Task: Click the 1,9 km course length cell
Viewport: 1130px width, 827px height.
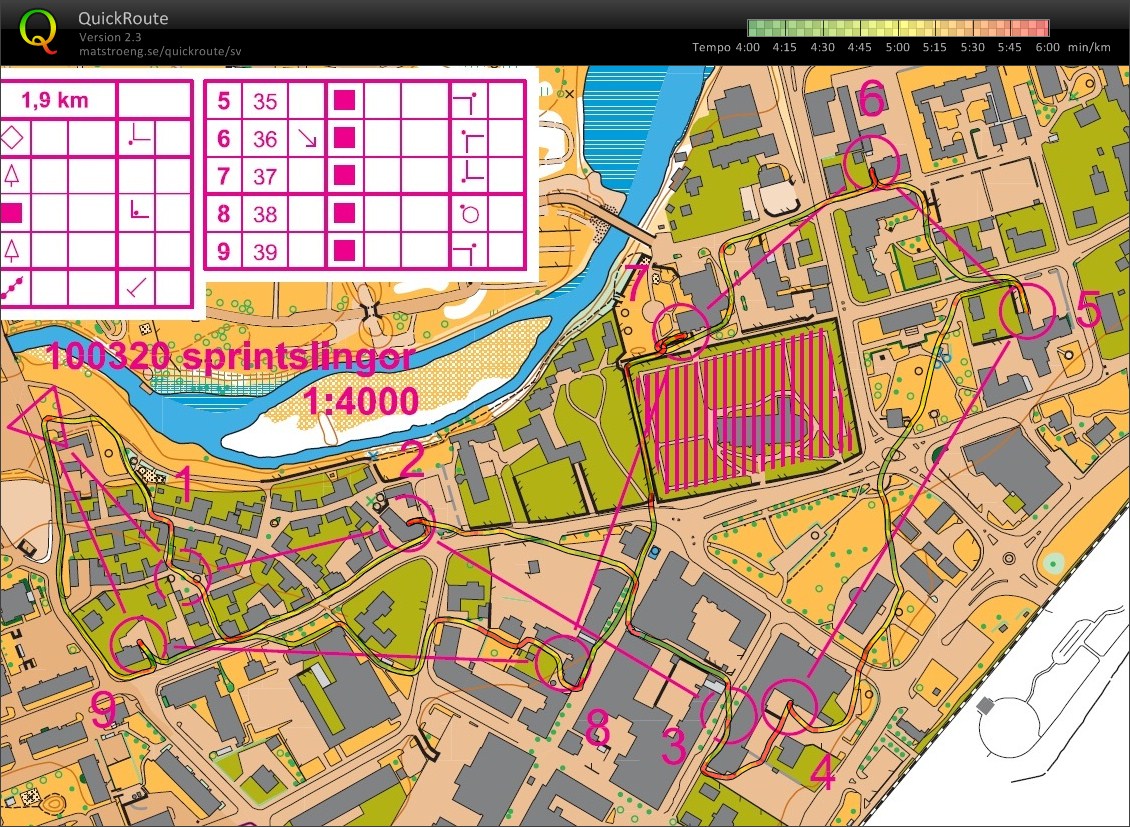Action: point(56,100)
